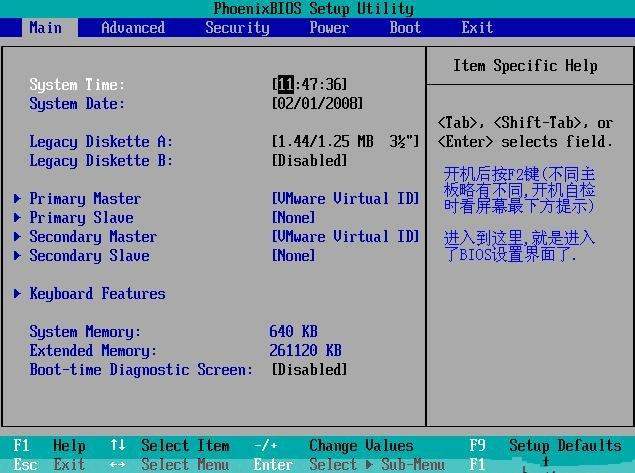Click the System Date value field
This screenshot has height=473, width=635.
[x=317, y=104]
